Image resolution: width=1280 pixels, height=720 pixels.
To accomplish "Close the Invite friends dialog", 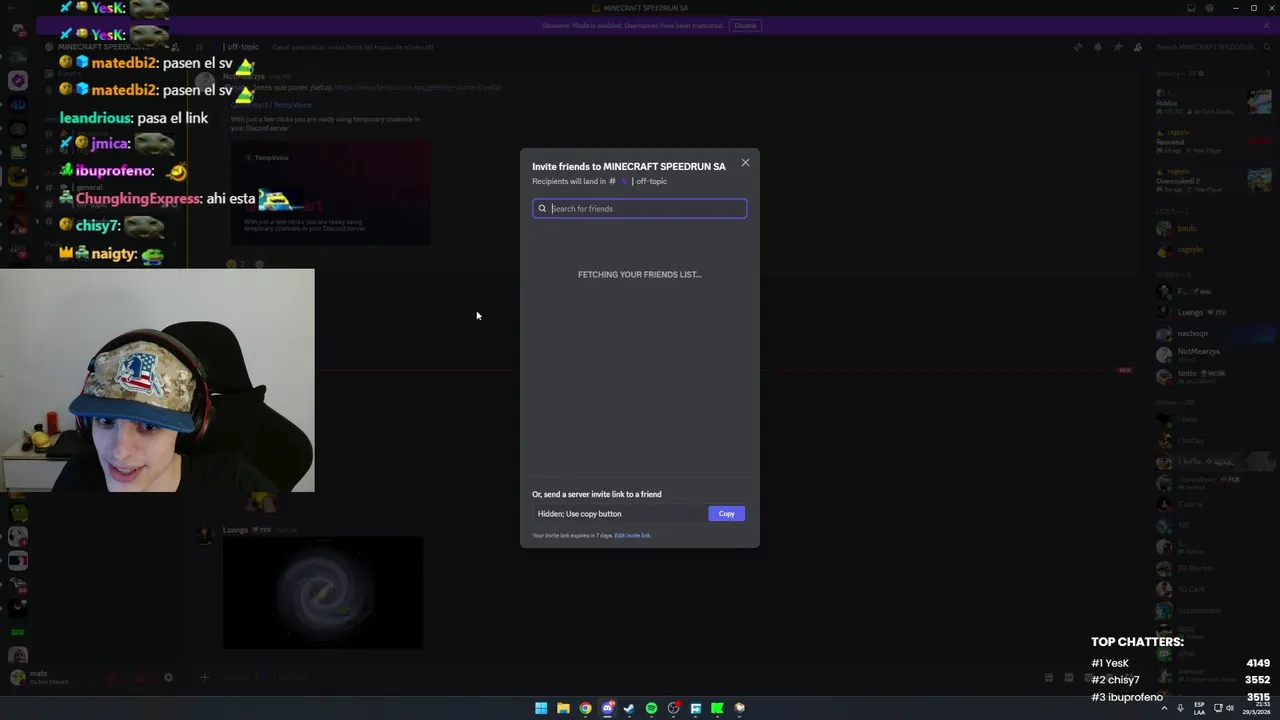I will [745, 163].
